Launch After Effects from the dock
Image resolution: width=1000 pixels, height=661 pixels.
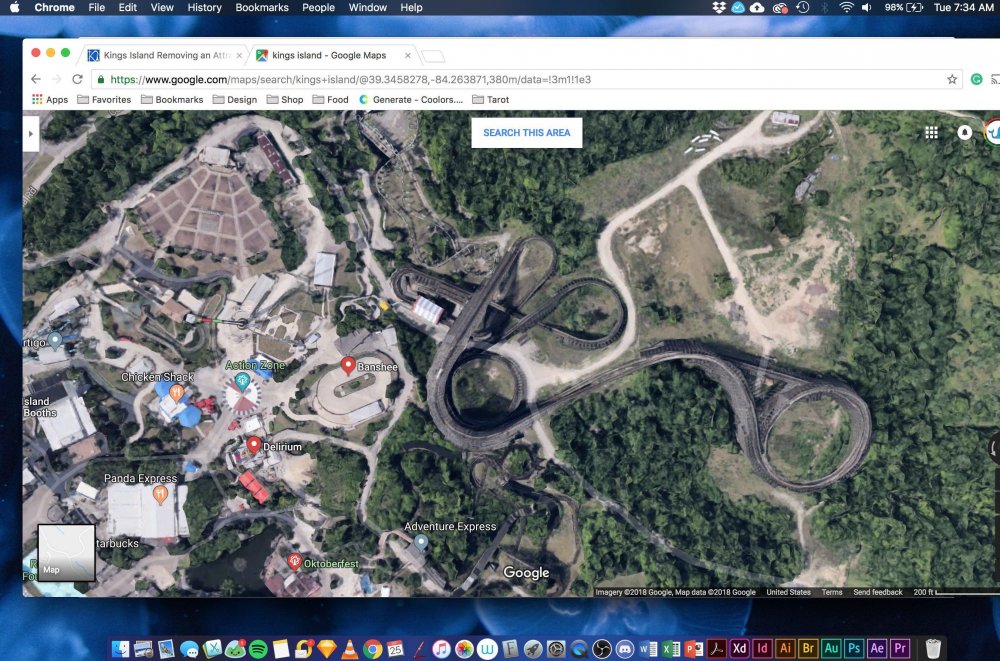[878, 649]
